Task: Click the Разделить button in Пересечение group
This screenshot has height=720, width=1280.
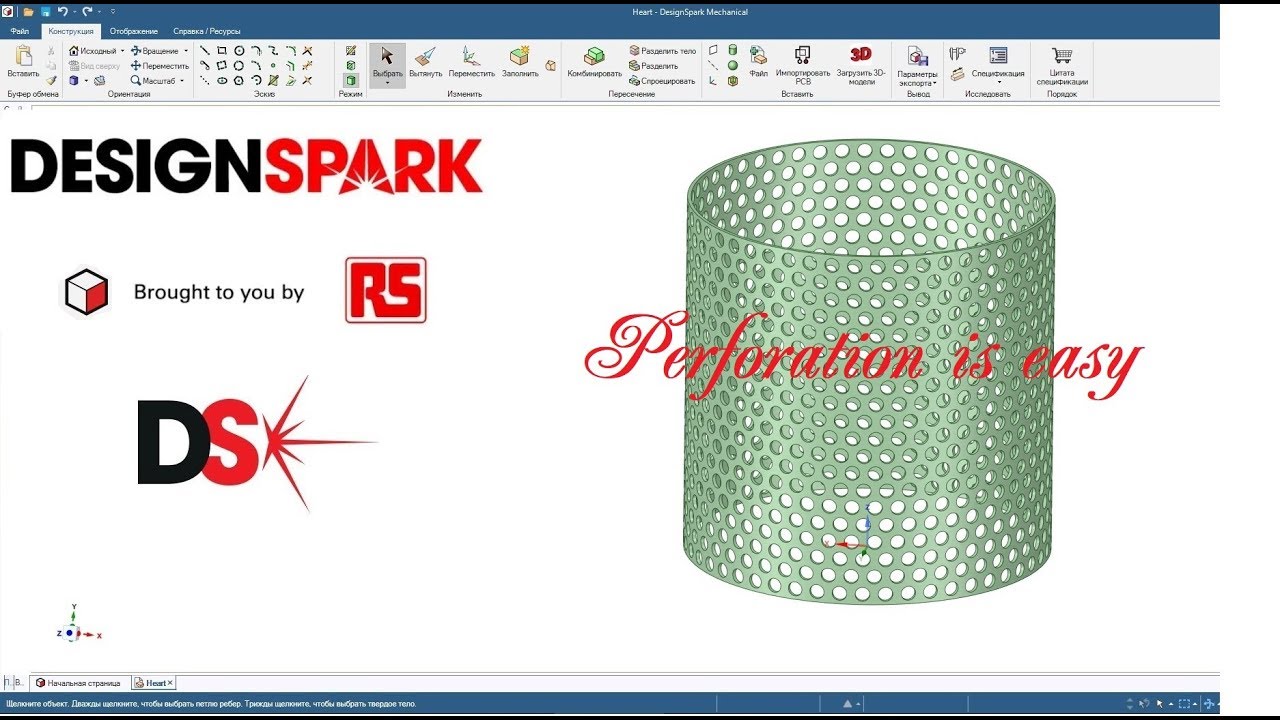Action: [x=654, y=66]
